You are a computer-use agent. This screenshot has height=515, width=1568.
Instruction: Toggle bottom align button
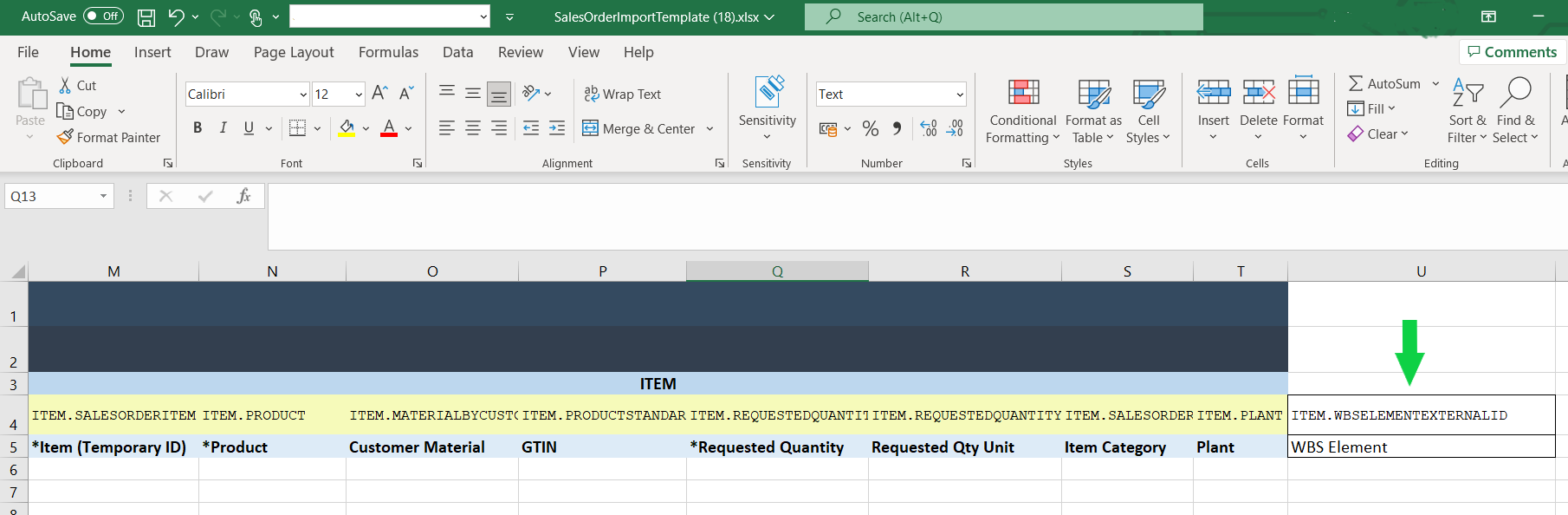[499, 94]
